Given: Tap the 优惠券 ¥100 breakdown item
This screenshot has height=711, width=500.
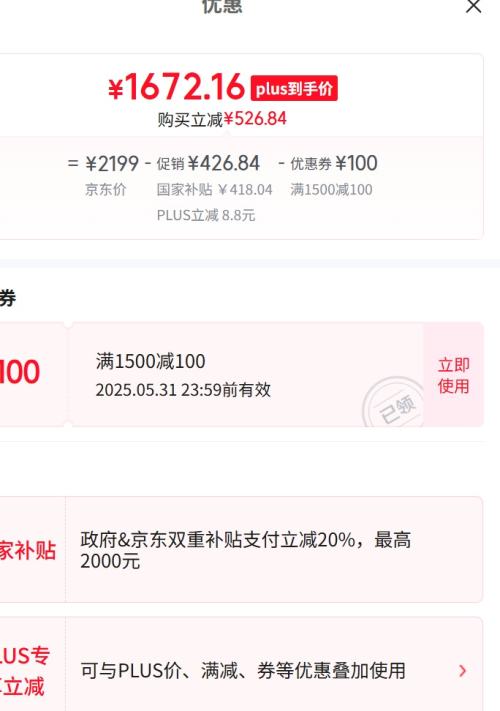Looking at the screenshot, I should [334, 163].
